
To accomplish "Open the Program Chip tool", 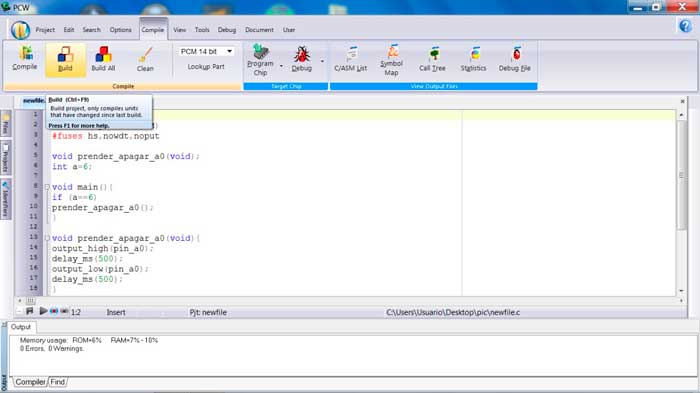I will point(260,60).
